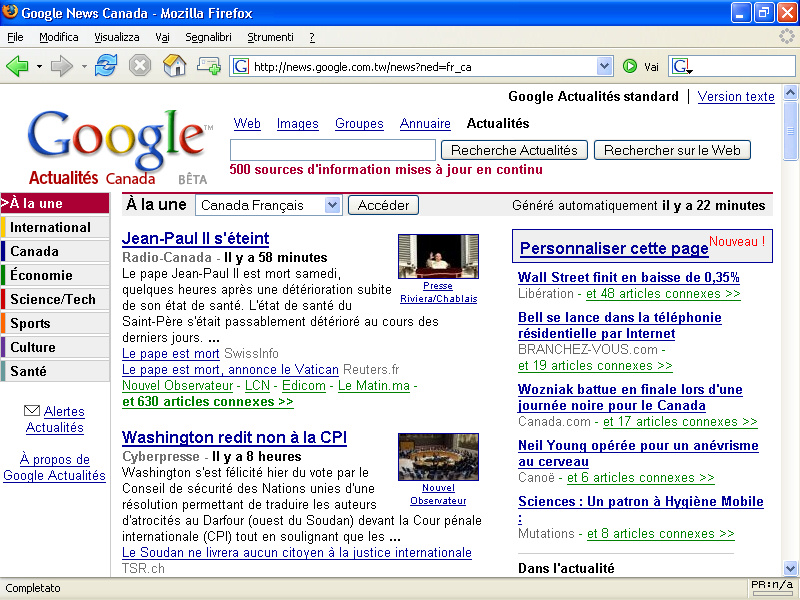Click the new tab toolbar icon
Image resolution: width=800 pixels, height=600 pixels.
click(x=209, y=66)
